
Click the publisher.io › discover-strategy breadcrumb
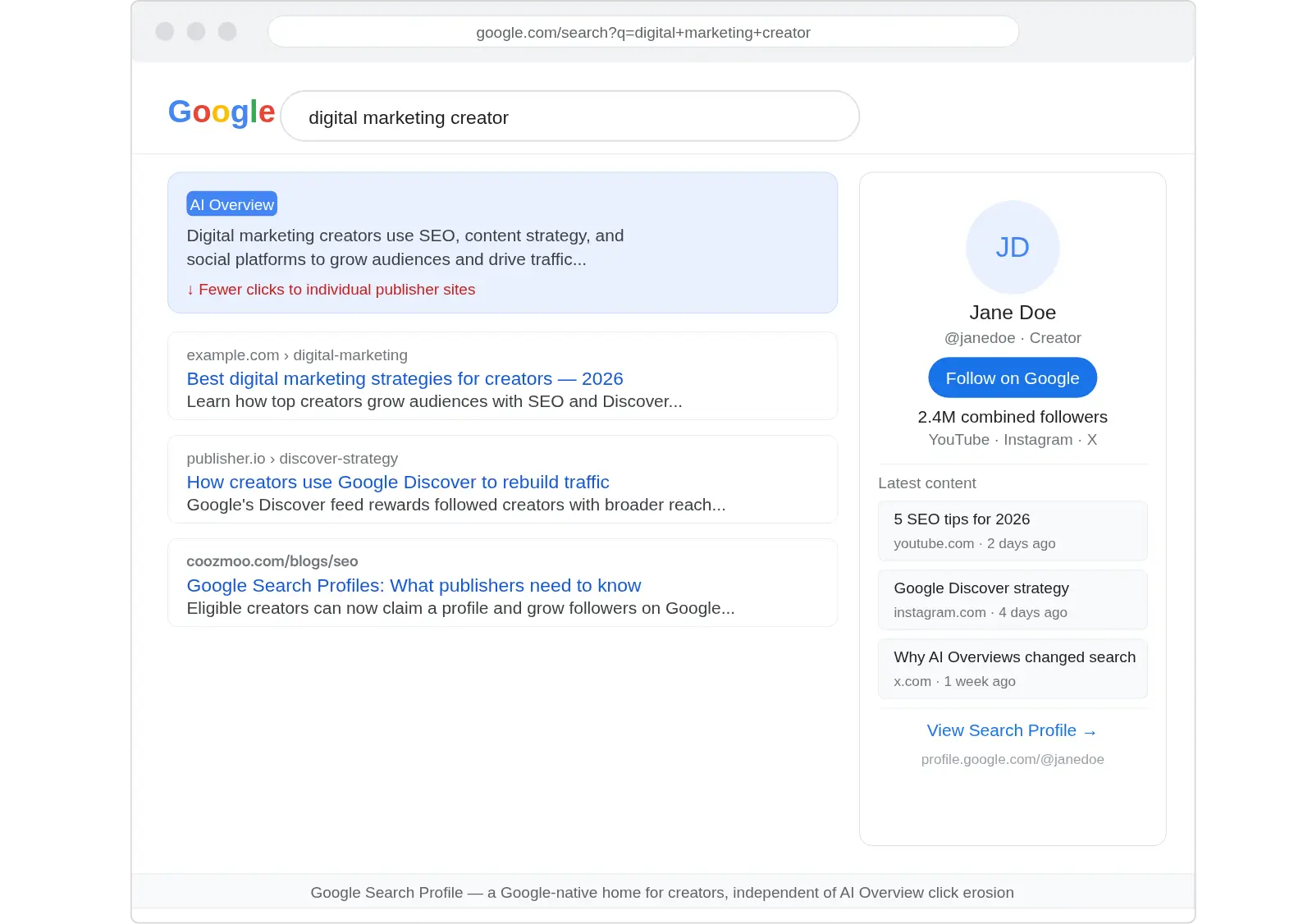click(292, 459)
